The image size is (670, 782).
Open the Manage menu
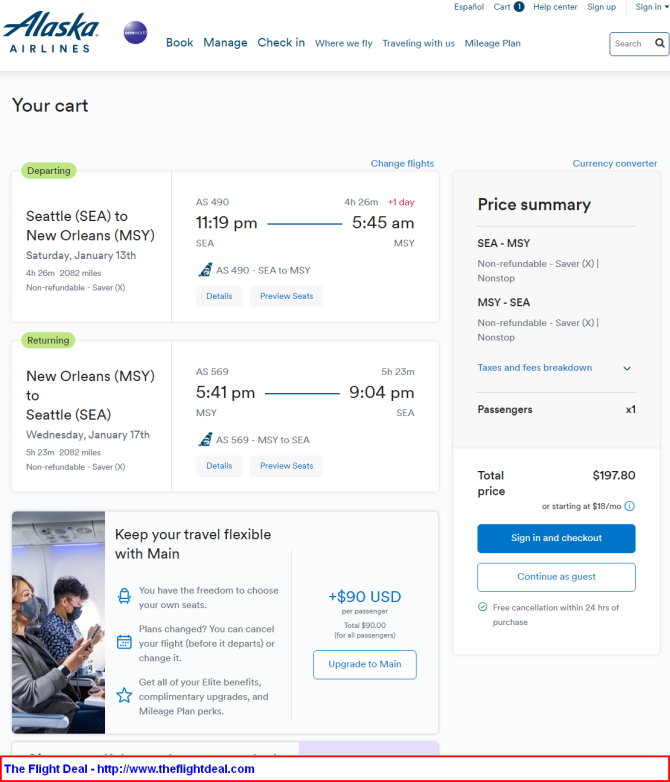pyautogui.click(x=225, y=43)
